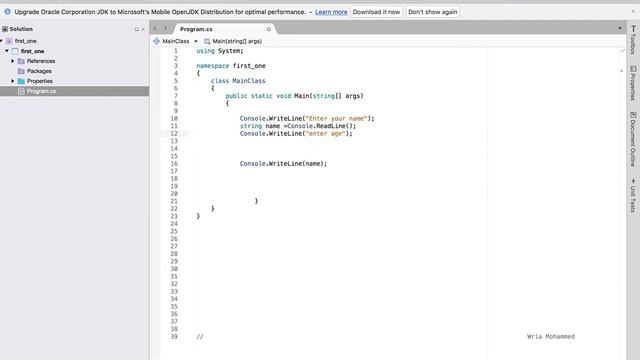Click the Unit Tests pad icon
The width and height of the screenshot is (640, 360).
pos(633,181)
